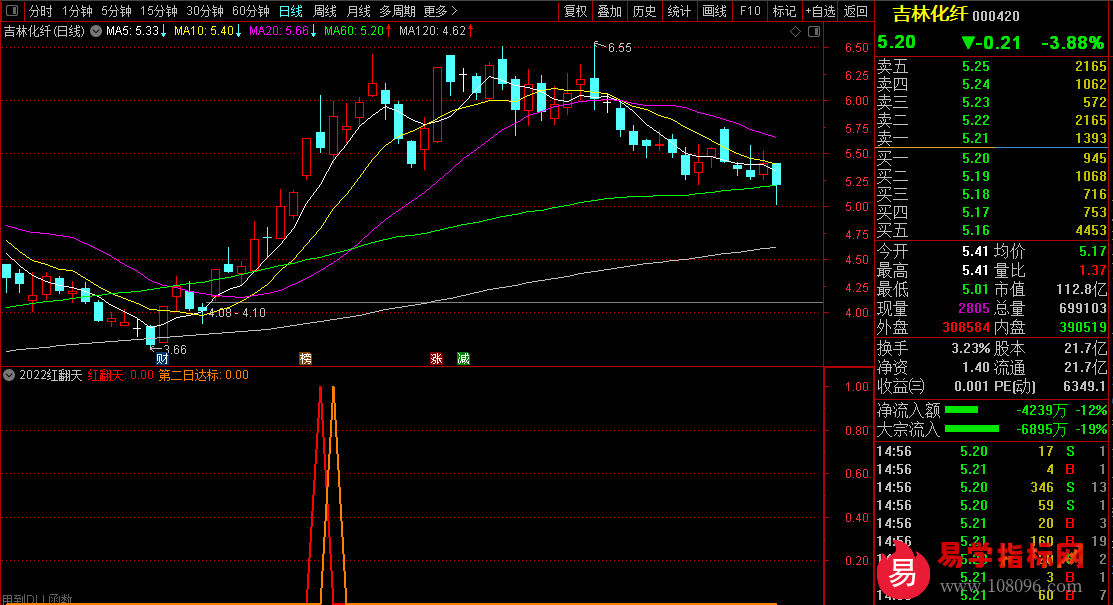1113x605 pixels.
Task: Click the 净流入额 -4239万 bar
Action: tap(961, 410)
